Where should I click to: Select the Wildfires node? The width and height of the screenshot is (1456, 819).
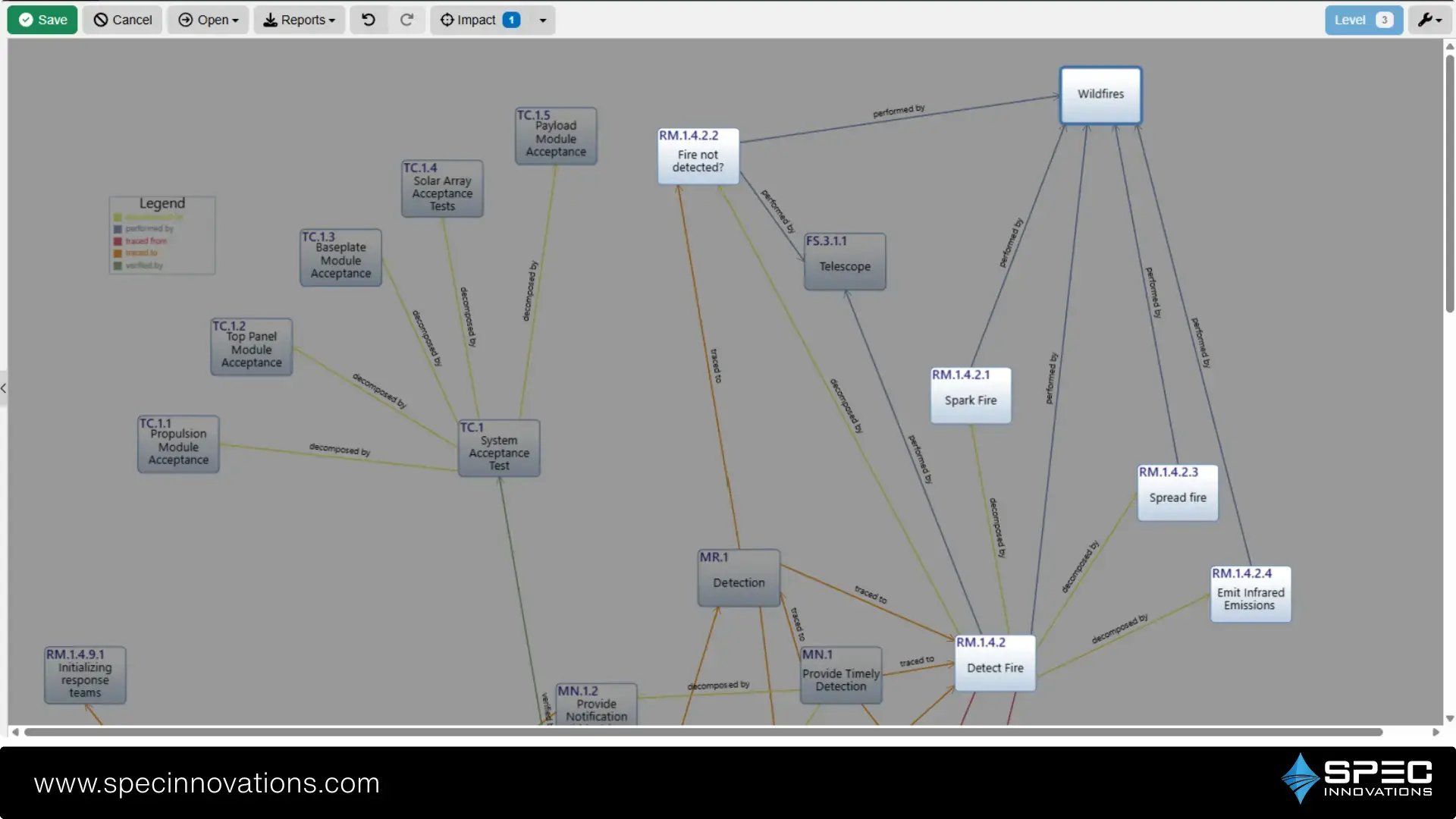coord(1100,94)
